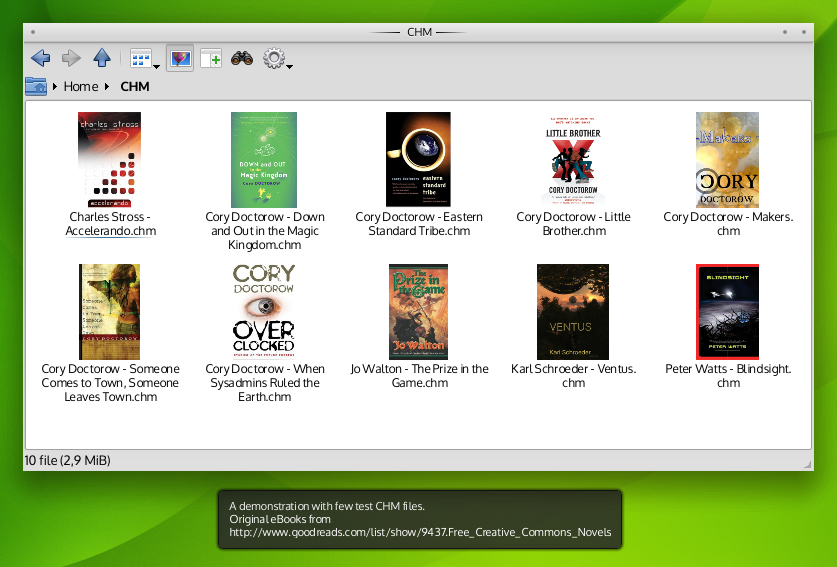Click label 'Jo Walton - The Prize in the Game.chm'
Image resolution: width=837 pixels, height=567 pixels.
coord(419,376)
